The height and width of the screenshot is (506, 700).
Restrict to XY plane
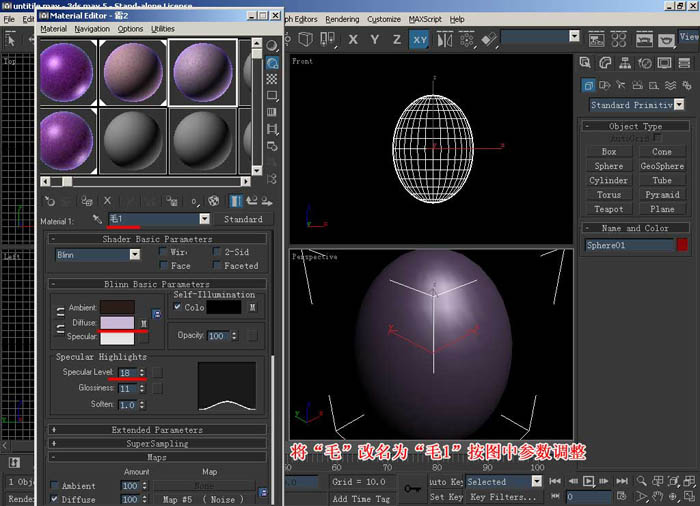tap(420, 40)
